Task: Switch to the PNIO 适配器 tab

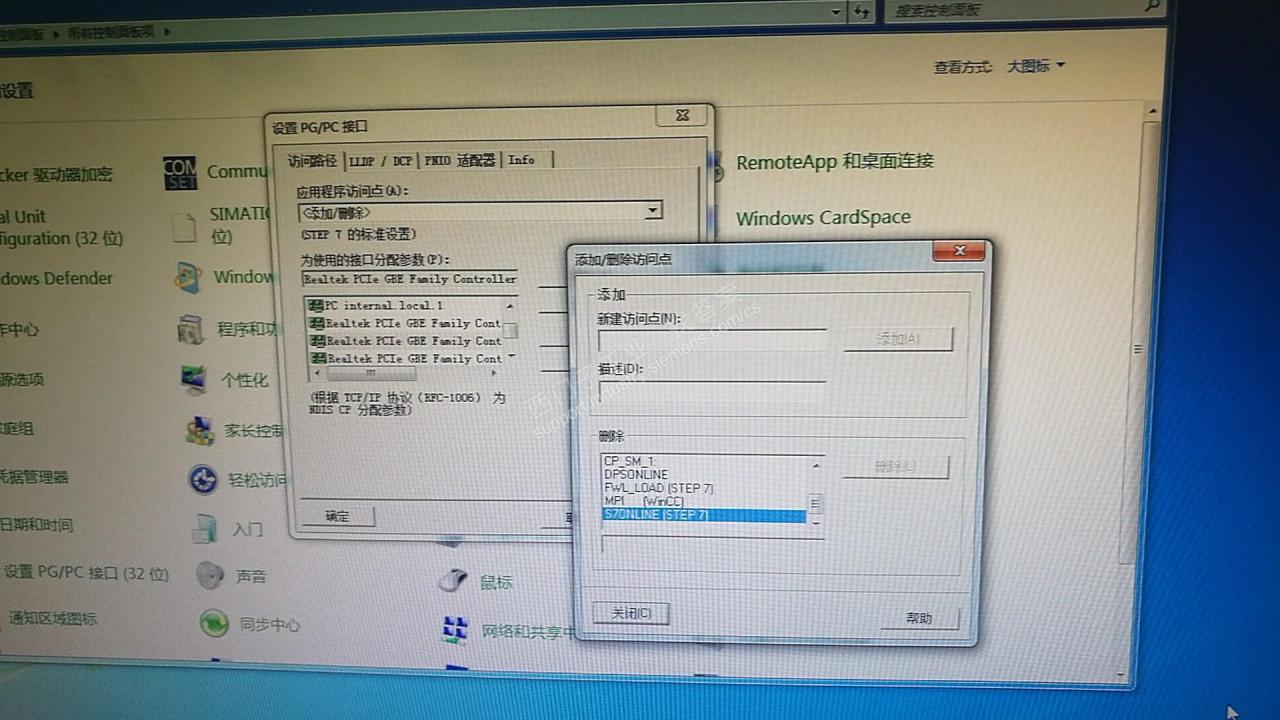Action: 460,160
